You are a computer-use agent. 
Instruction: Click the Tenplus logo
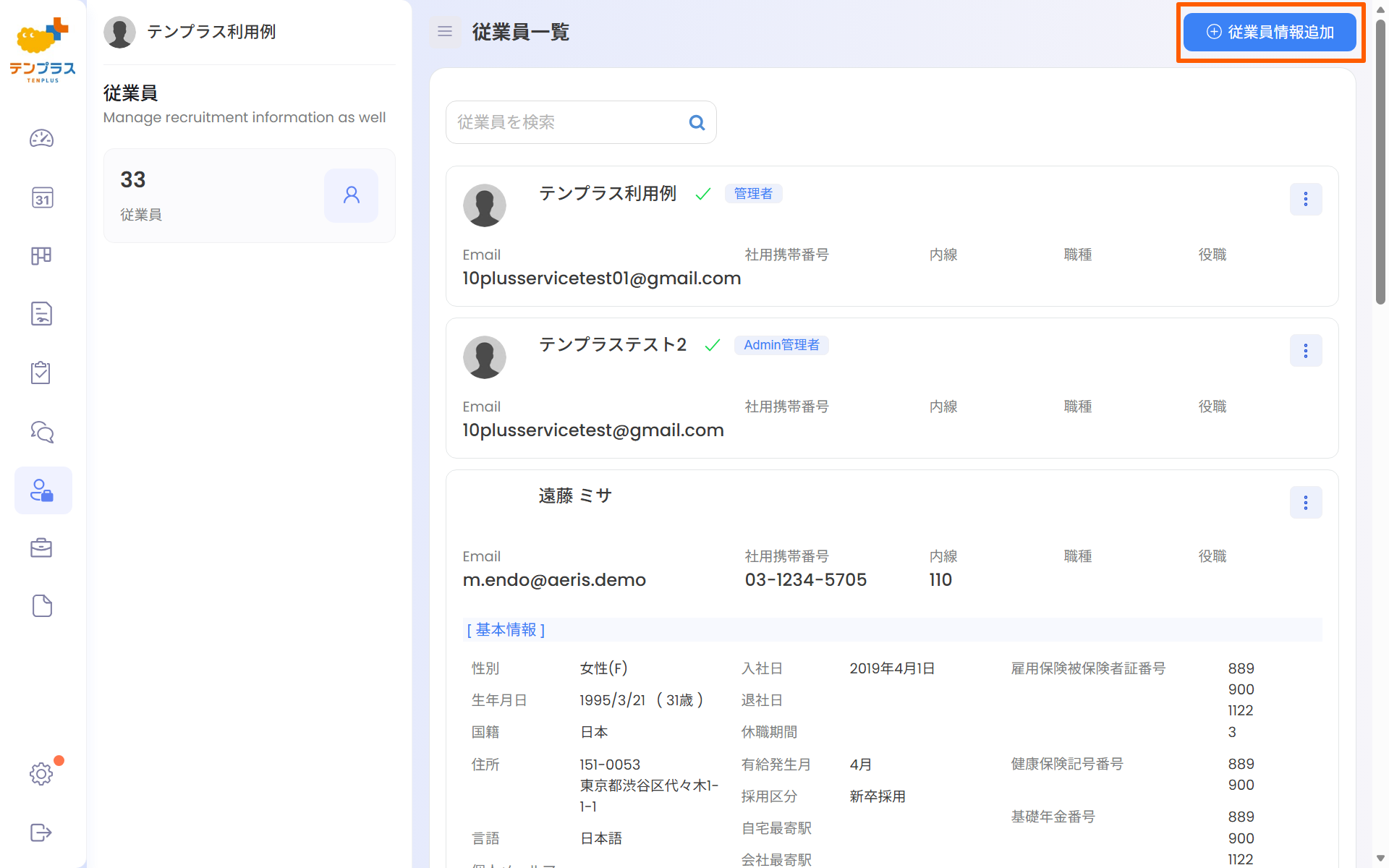[42, 49]
